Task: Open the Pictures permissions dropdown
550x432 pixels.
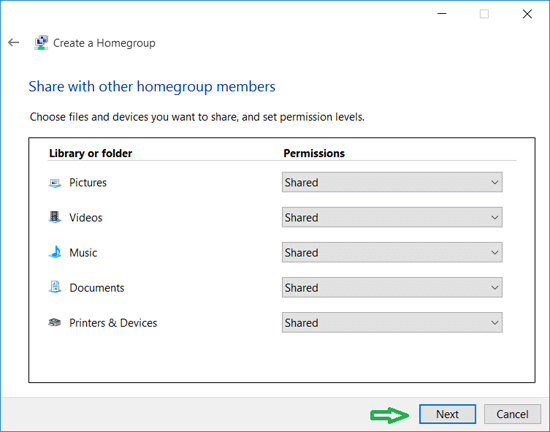Action: 392,182
